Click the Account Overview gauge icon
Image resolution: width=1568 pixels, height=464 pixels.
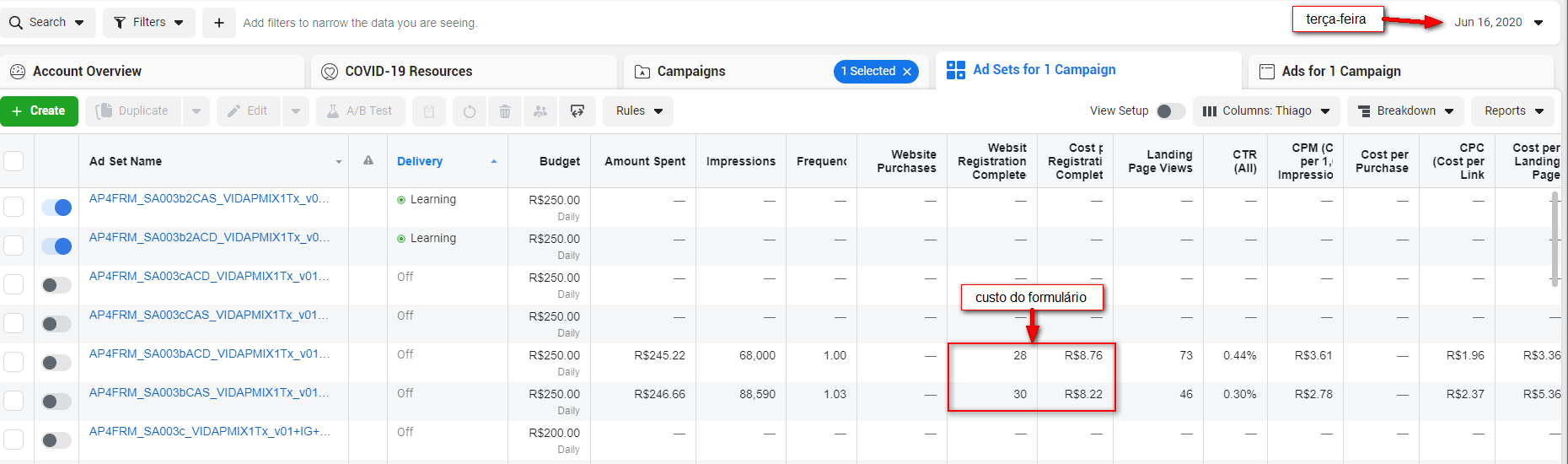pos(18,72)
